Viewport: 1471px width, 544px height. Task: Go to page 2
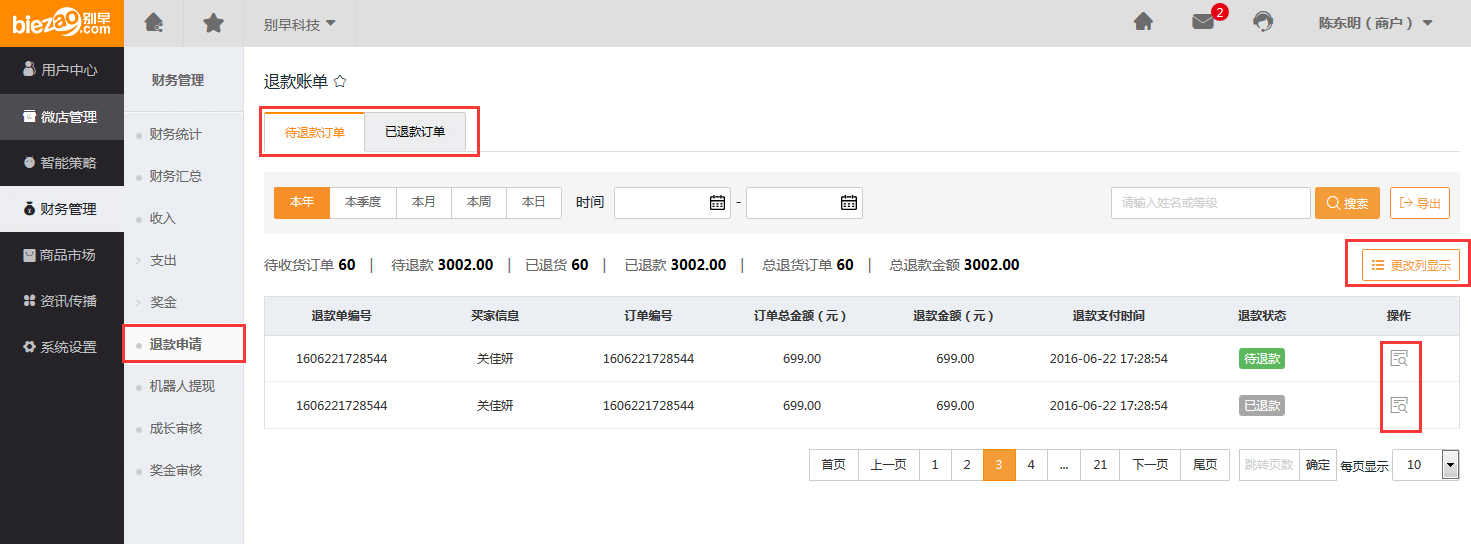click(967, 465)
